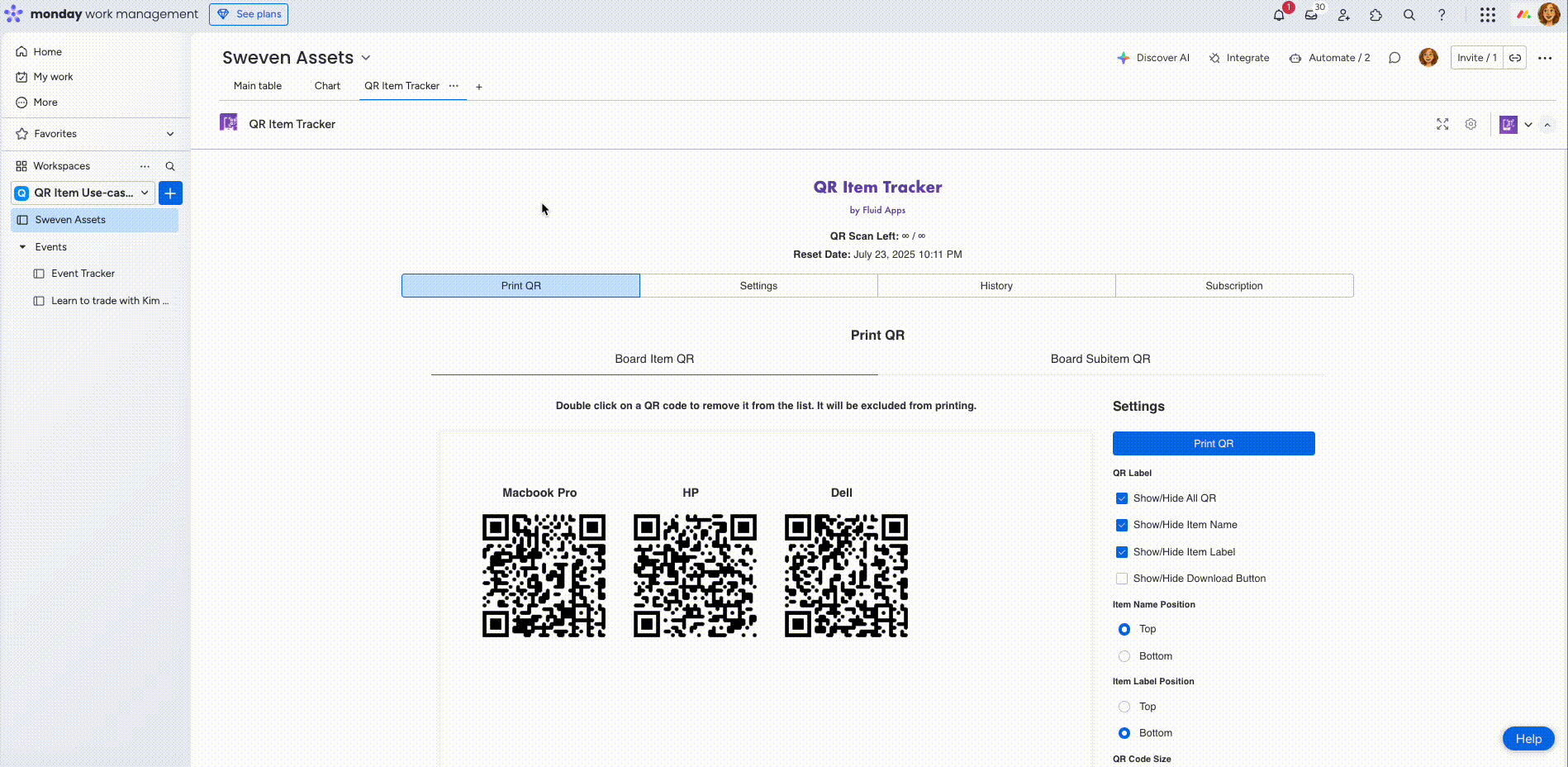Open the board three-dot options menu
Screen dimensions: 1568x767
[x=1545, y=58]
